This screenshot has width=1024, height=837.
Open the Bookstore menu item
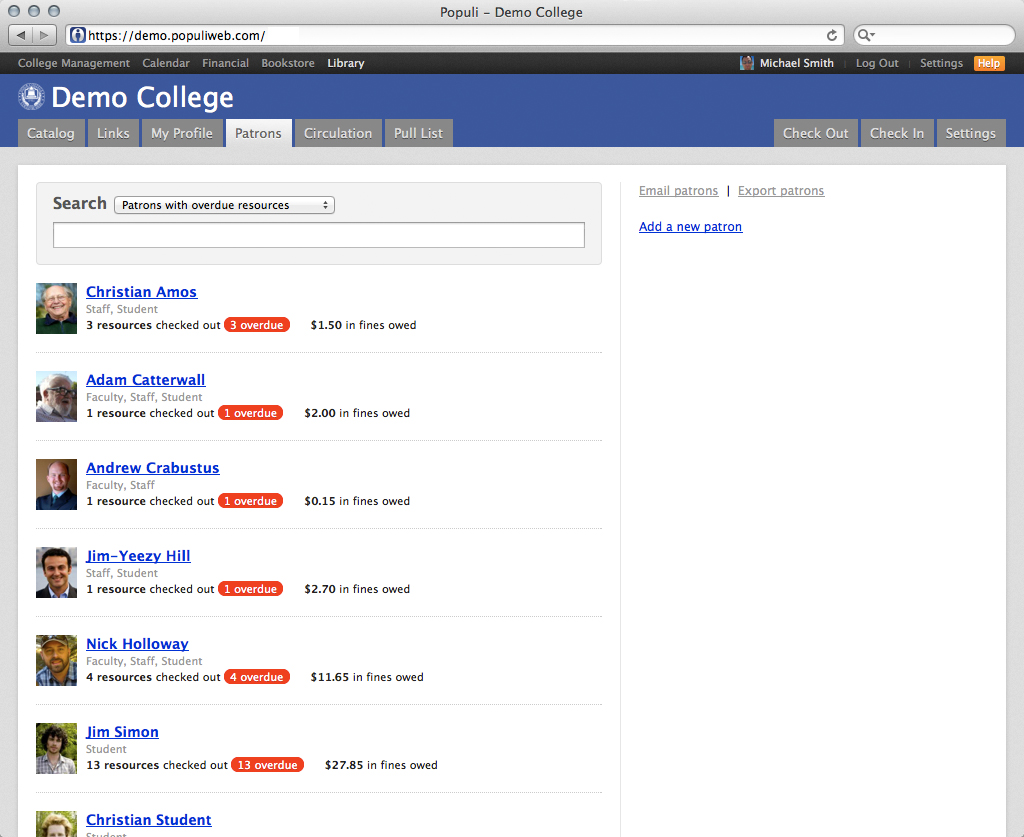coord(288,63)
